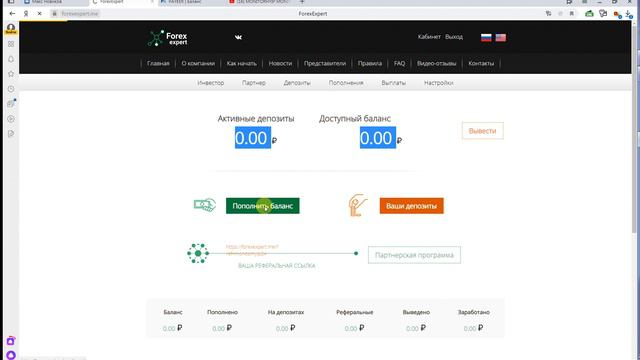
Task: Open the Главная menu item
Action: (x=158, y=63)
